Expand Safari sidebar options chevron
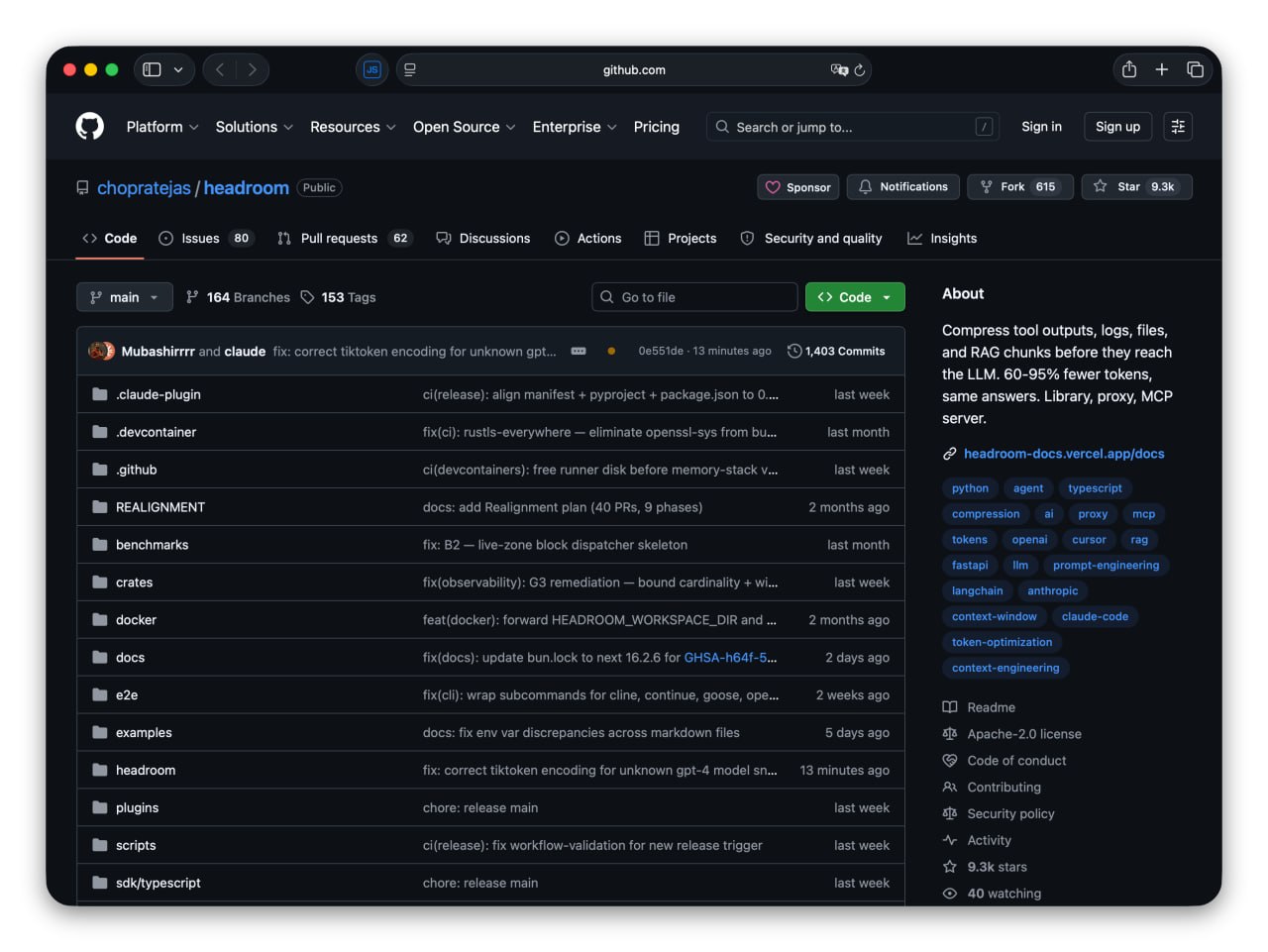The height and width of the screenshot is (952, 1268). click(x=178, y=69)
